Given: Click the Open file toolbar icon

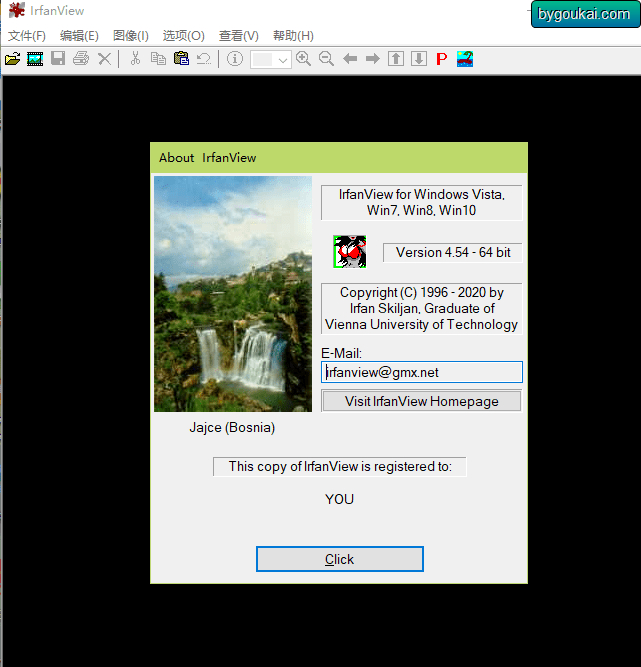Looking at the screenshot, I should point(12,59).
